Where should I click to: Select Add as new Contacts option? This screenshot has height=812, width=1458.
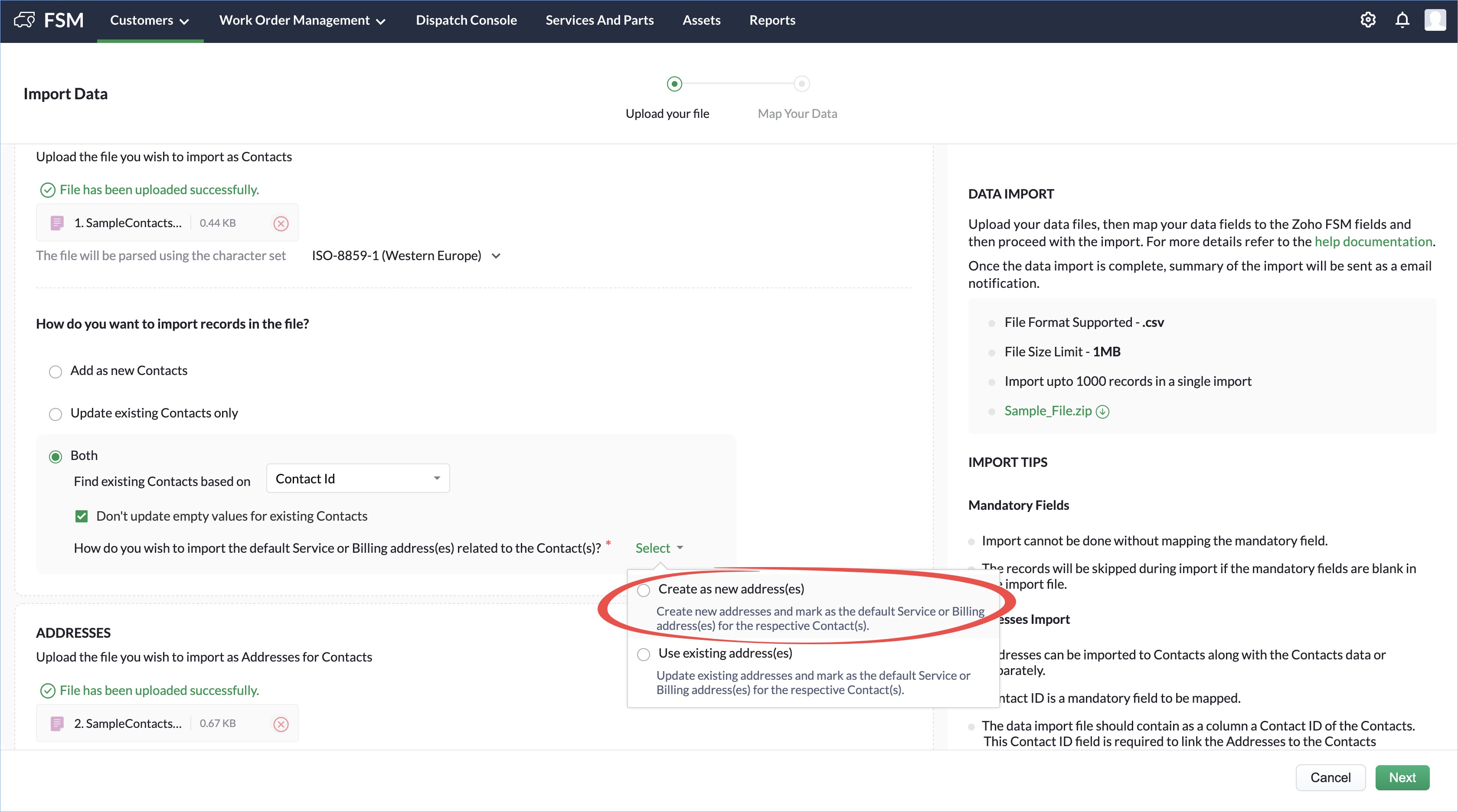[56, 372]
